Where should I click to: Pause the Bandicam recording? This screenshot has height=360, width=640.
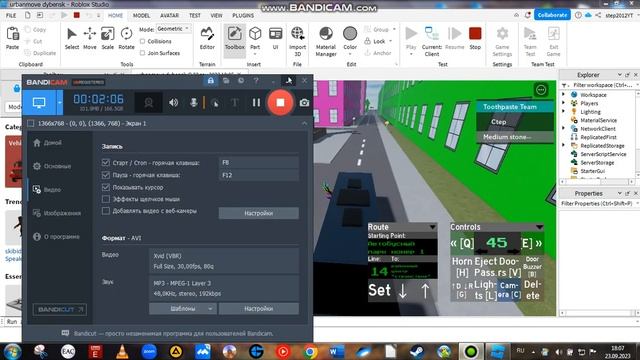point(256,102)
